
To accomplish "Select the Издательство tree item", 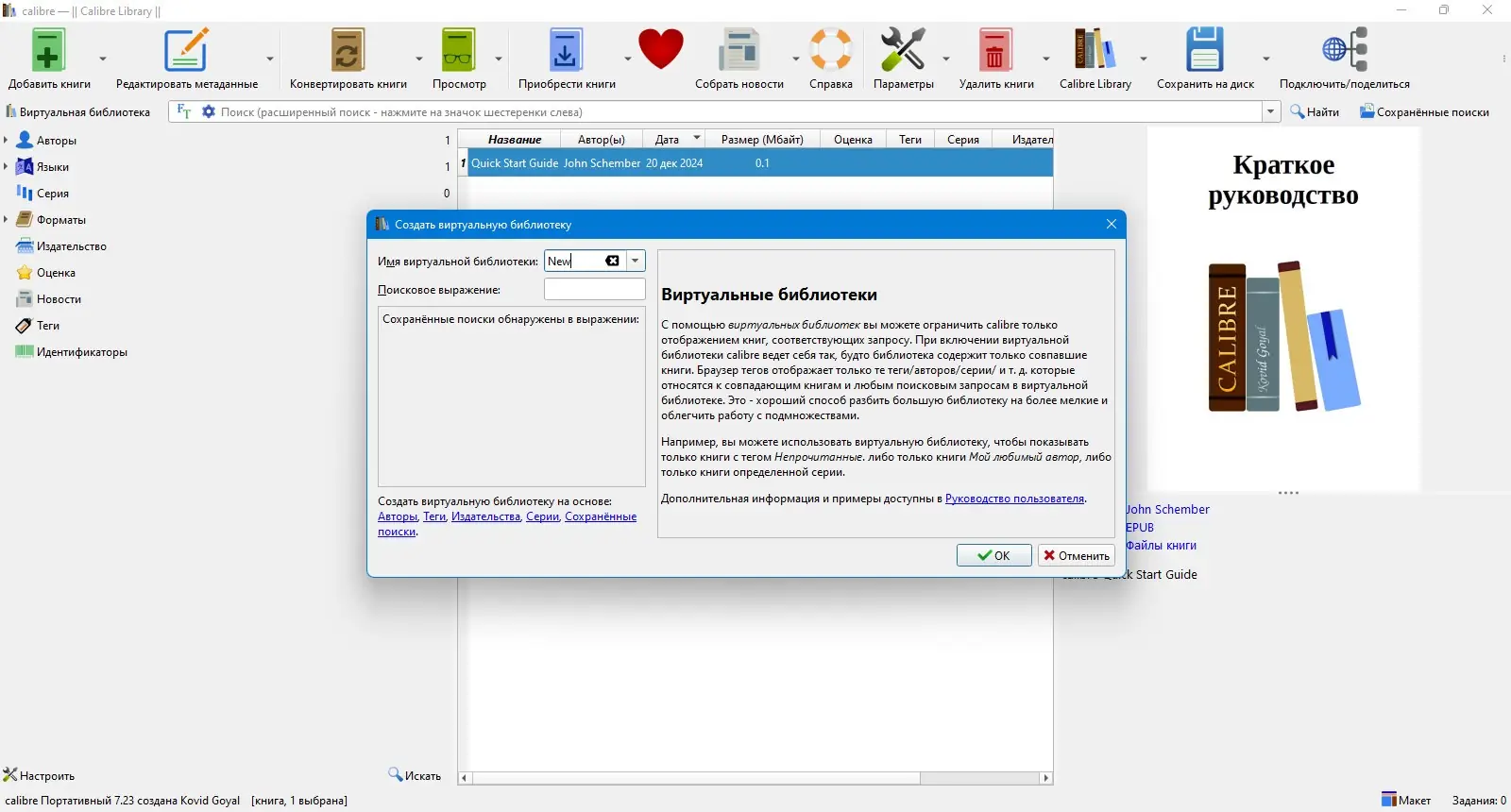I will pos(72,245).
